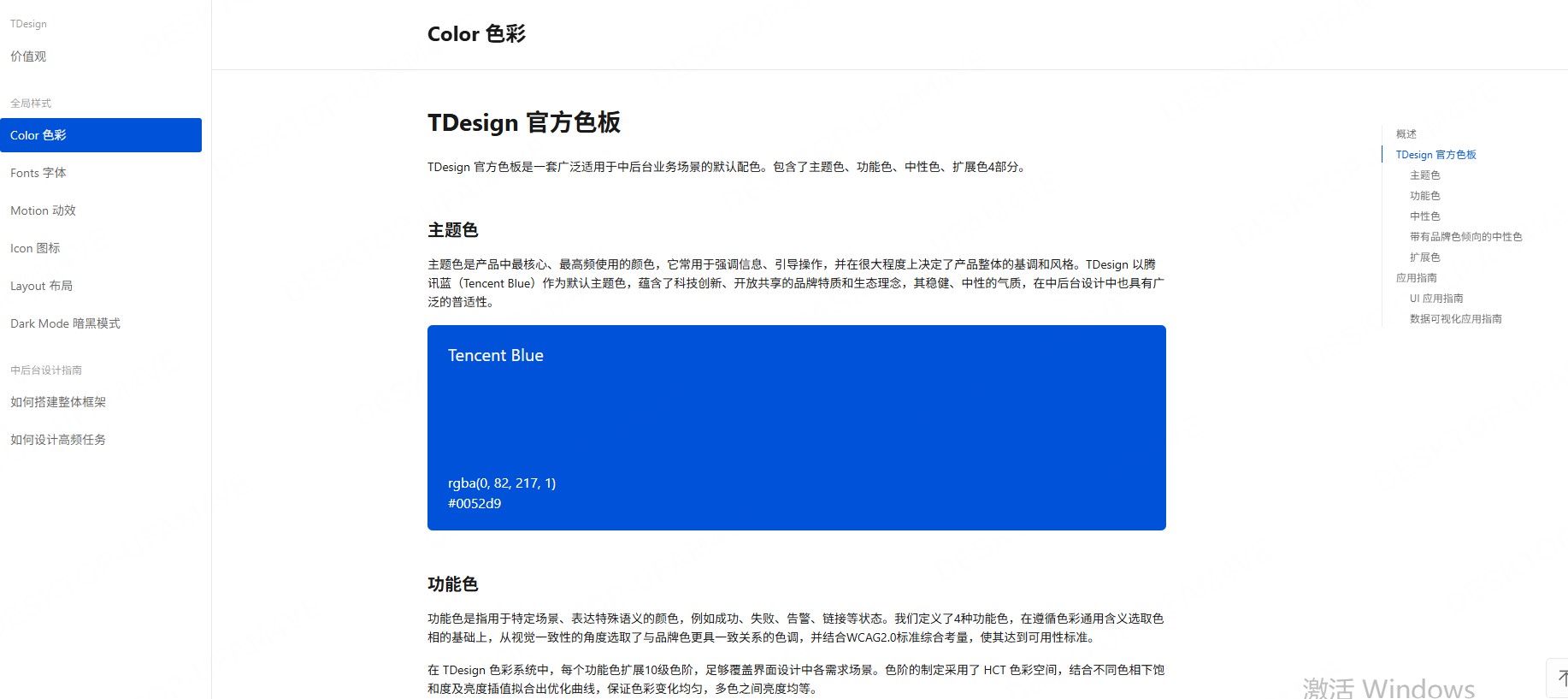Jump to 数据可视化应用指南 anchor
Screen dimensions: 1568x699
point(1455,319)
